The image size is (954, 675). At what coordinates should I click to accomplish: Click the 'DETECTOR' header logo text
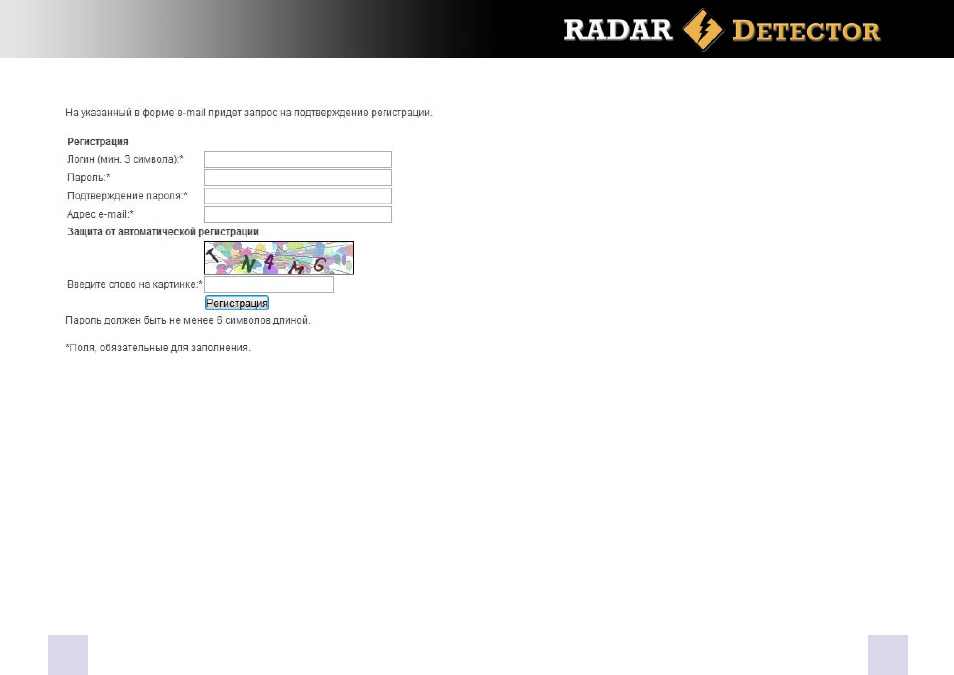tap(806, 30)
